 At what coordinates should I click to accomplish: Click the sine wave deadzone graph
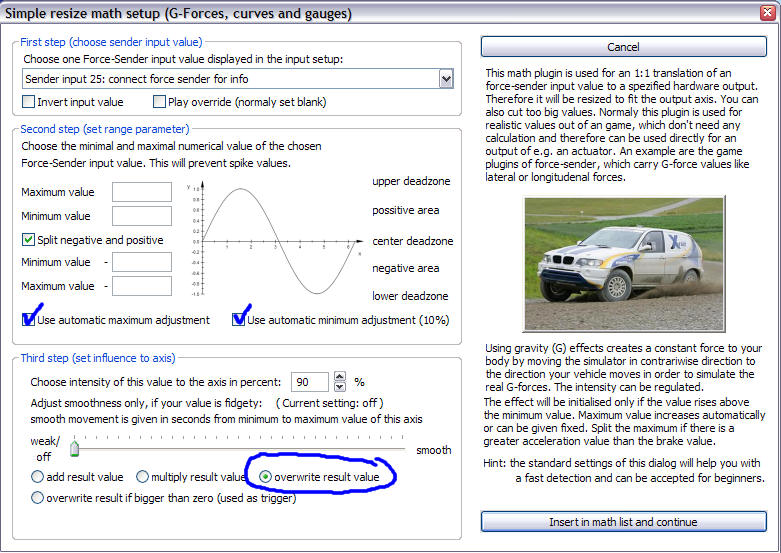coord(275,240)
